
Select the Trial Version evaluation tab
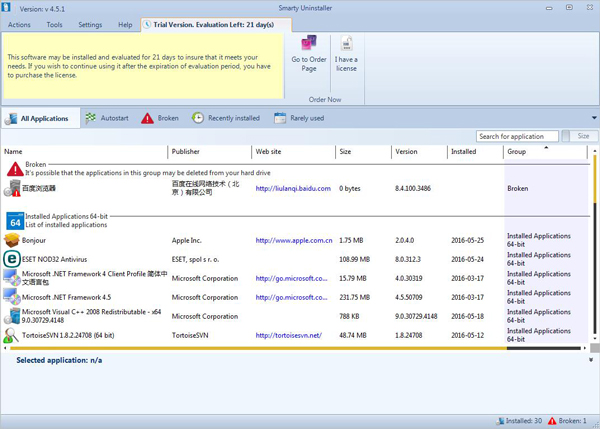(216, 25)
